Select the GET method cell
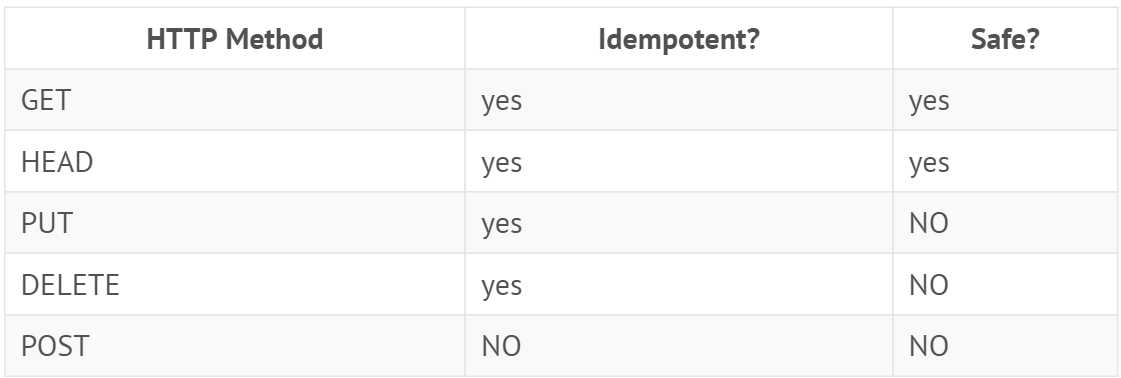This screenshot has width=1121, height=378. point(234,100)
